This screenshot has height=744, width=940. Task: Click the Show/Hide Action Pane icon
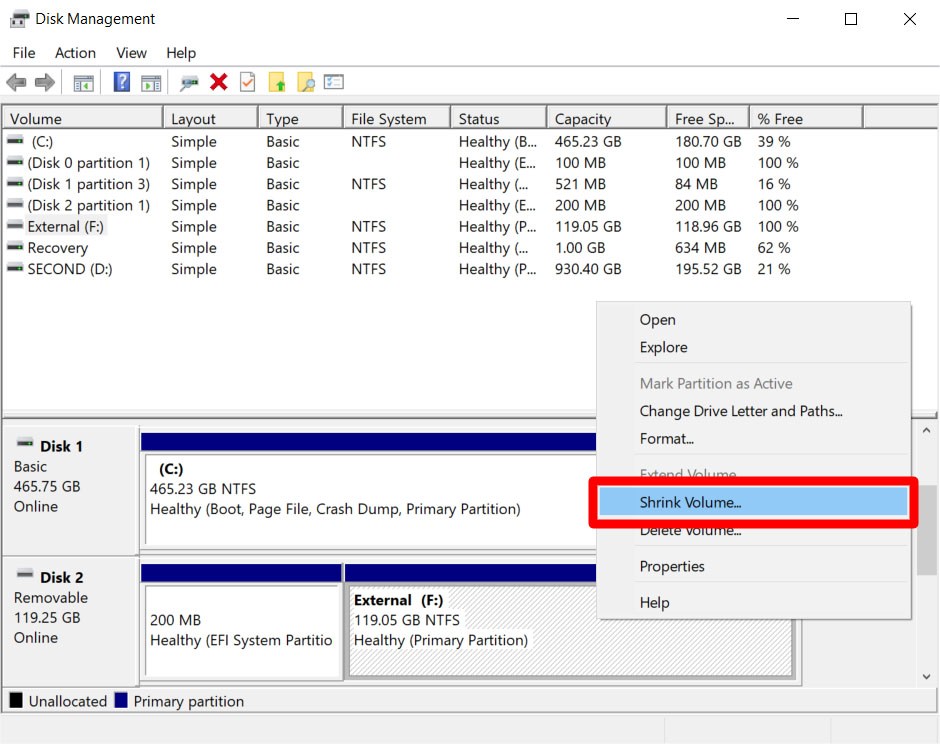coord(151,81)
